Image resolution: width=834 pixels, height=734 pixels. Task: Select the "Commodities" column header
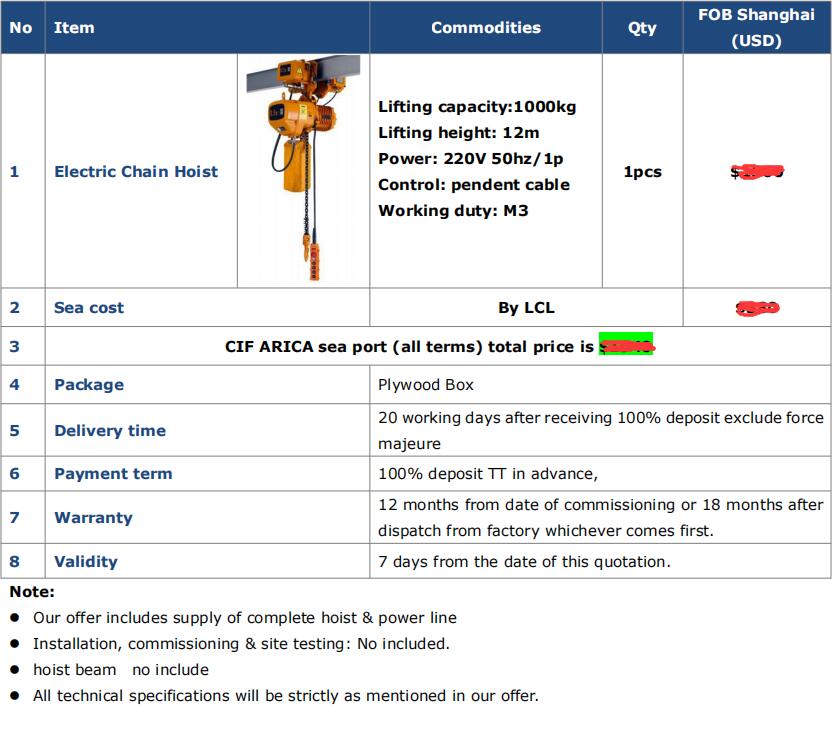tap(485, 28)
